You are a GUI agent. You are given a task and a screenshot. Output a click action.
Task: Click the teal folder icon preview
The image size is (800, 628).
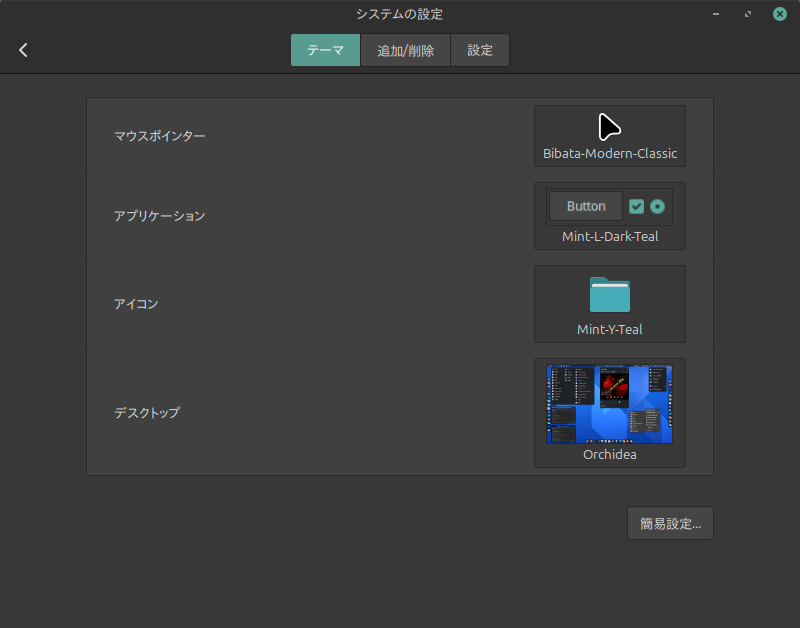point(609,296)
